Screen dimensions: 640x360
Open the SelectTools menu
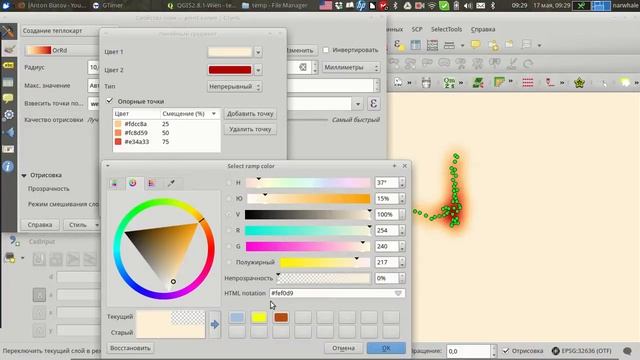click(447, 29)
